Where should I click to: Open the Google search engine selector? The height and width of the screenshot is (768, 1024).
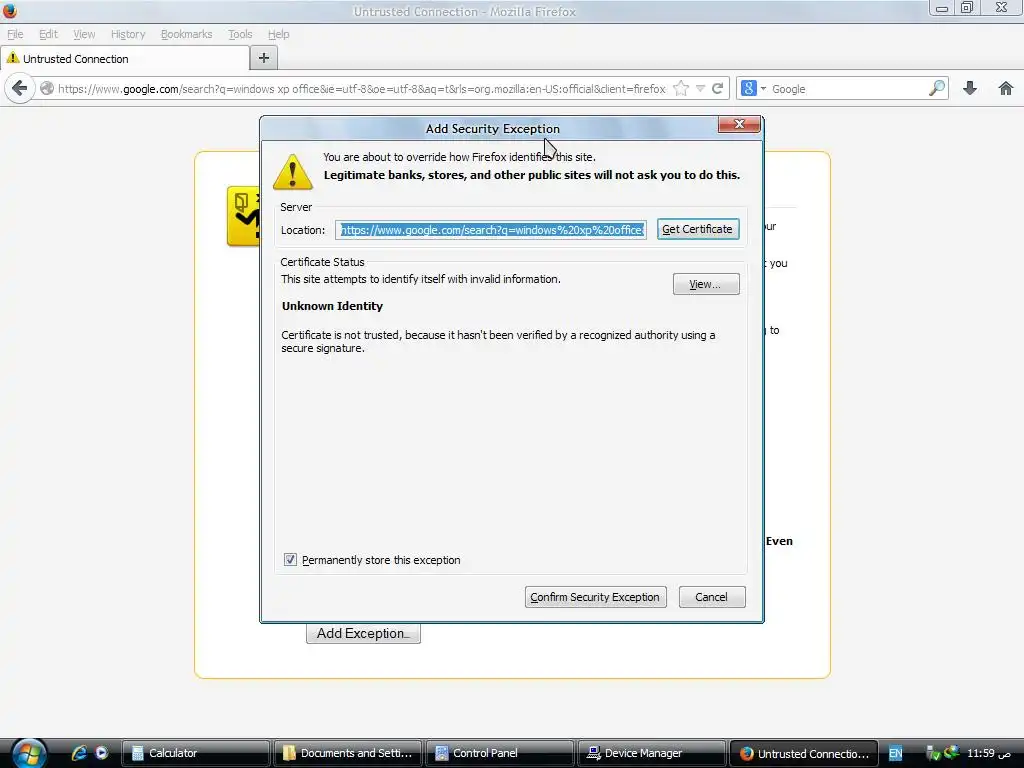pyautogui.click(x=753, y=88)
